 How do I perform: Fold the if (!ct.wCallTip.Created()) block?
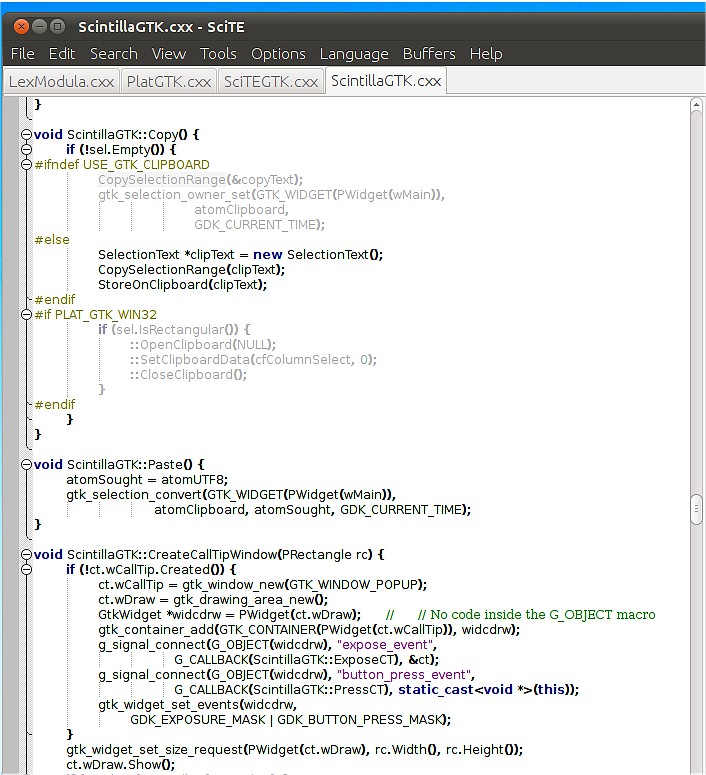27,569
